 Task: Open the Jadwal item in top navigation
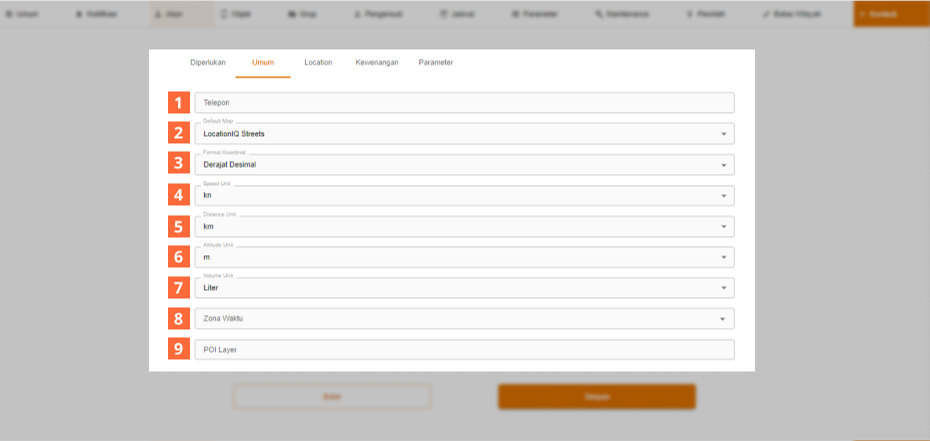[456, 14]
